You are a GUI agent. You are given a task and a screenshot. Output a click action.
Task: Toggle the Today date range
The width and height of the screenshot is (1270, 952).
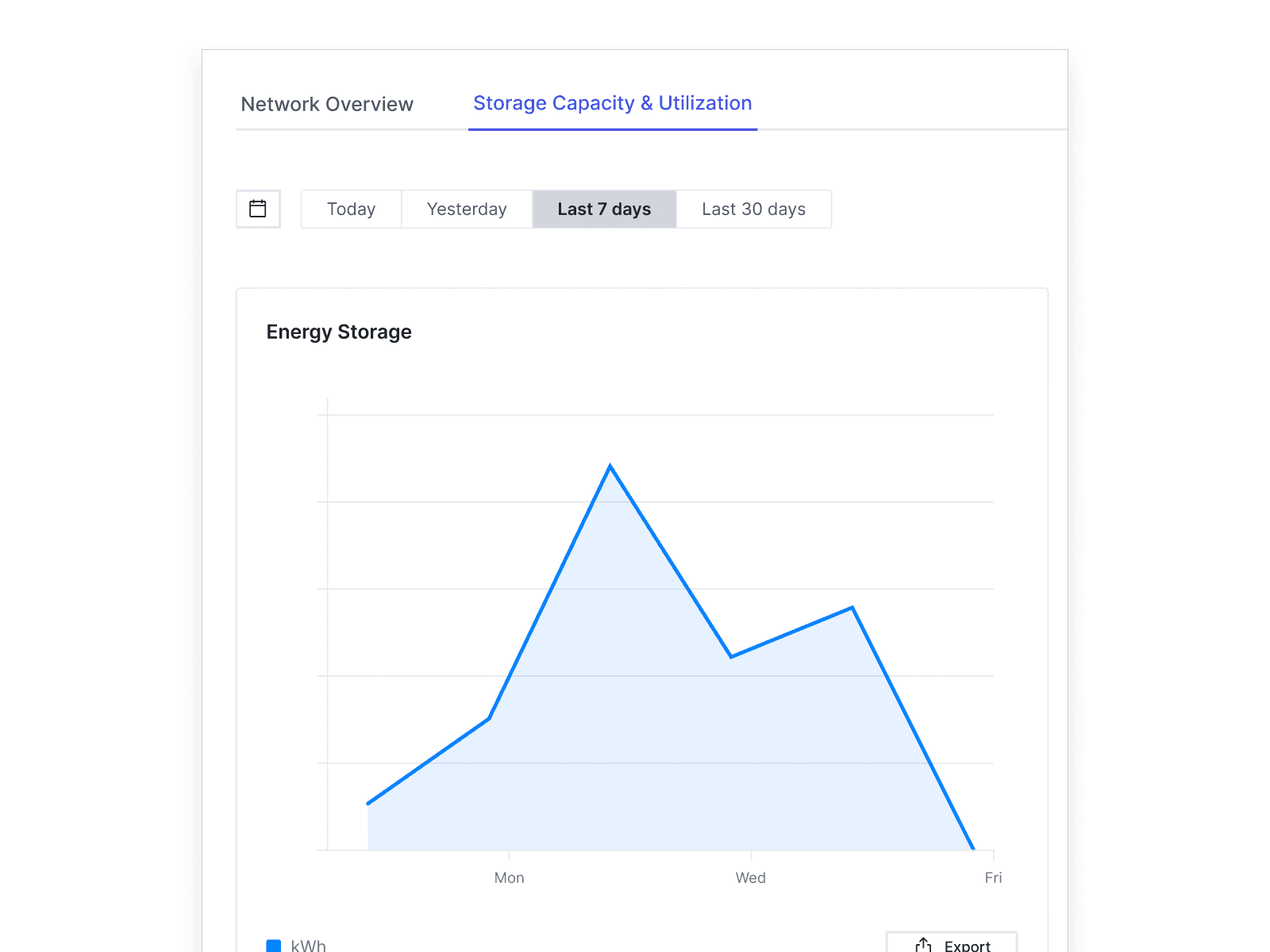[x=351, y=209]
